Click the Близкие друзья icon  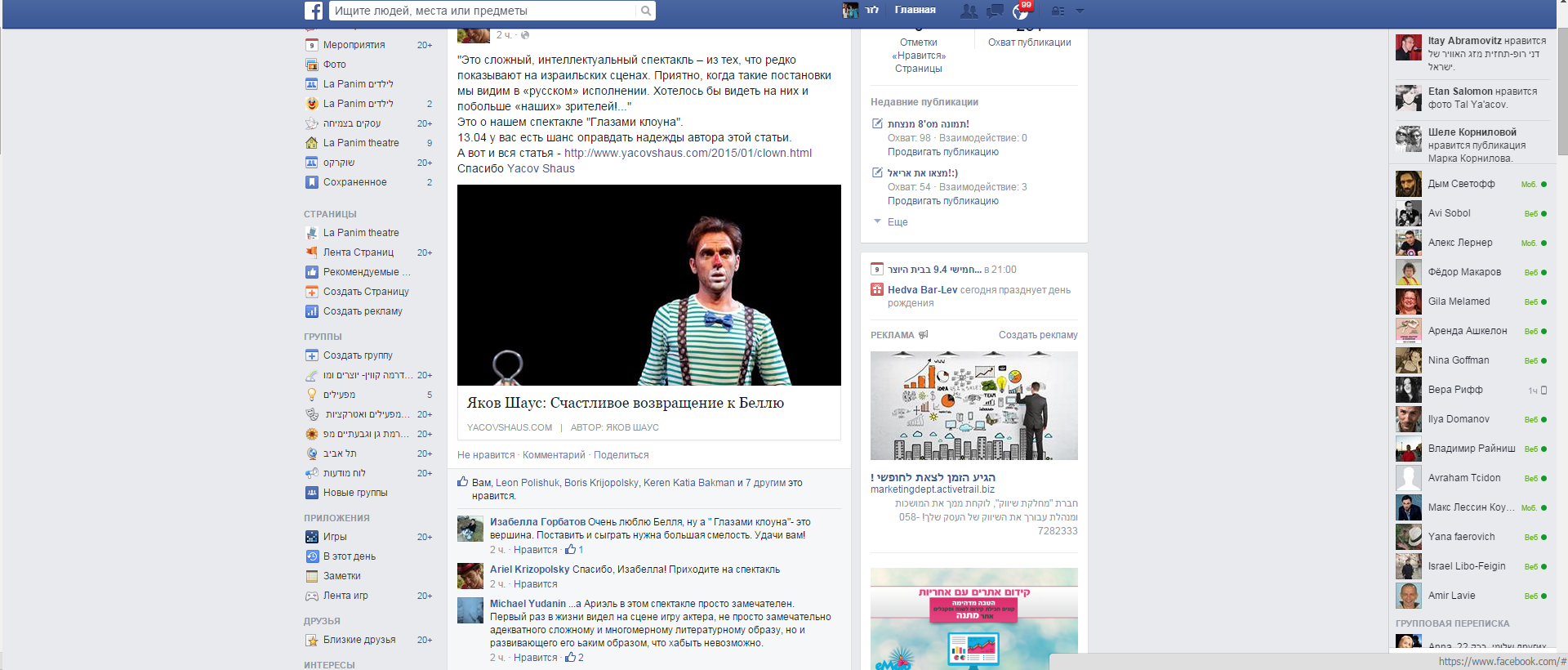click(x=311, y=640)
